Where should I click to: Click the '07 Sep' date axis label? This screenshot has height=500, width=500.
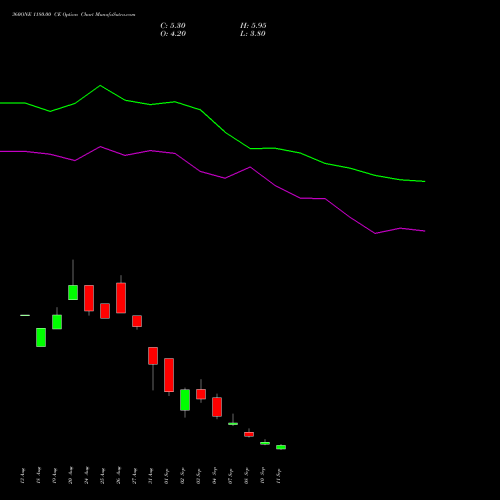tap(231, 475)
